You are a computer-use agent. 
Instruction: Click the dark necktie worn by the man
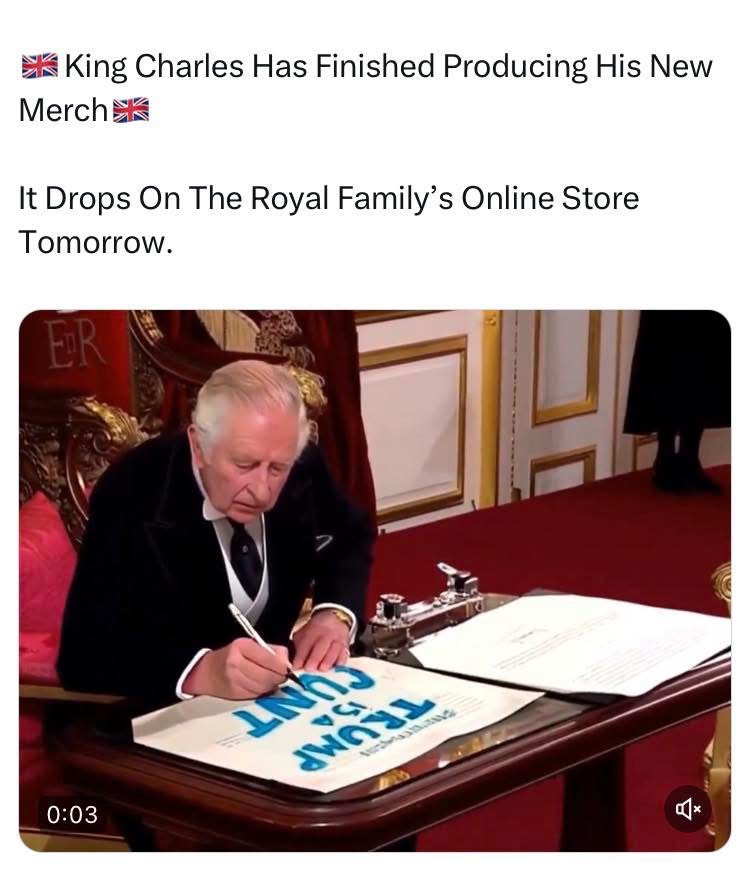(246, 558)
